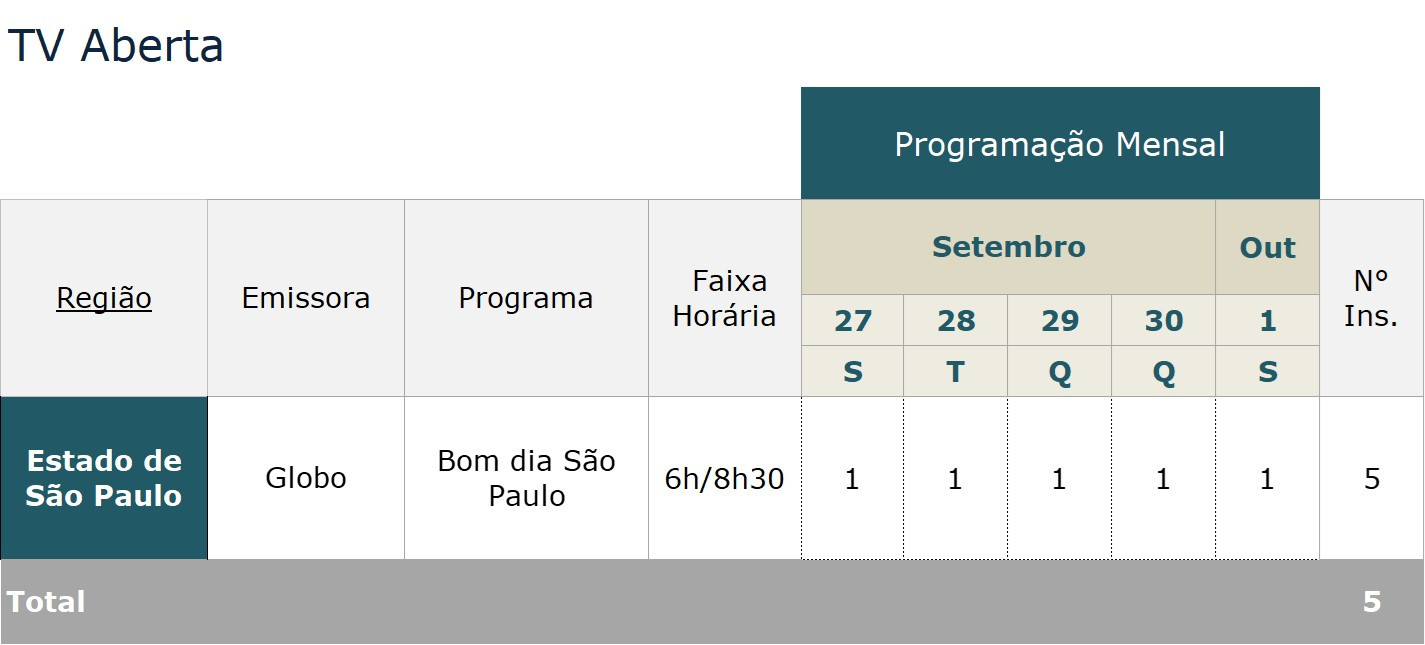Image resolution: width=1425 pixels, height=645 pixels.
Task: Select the Out month header
Action: pos(1267,247)
